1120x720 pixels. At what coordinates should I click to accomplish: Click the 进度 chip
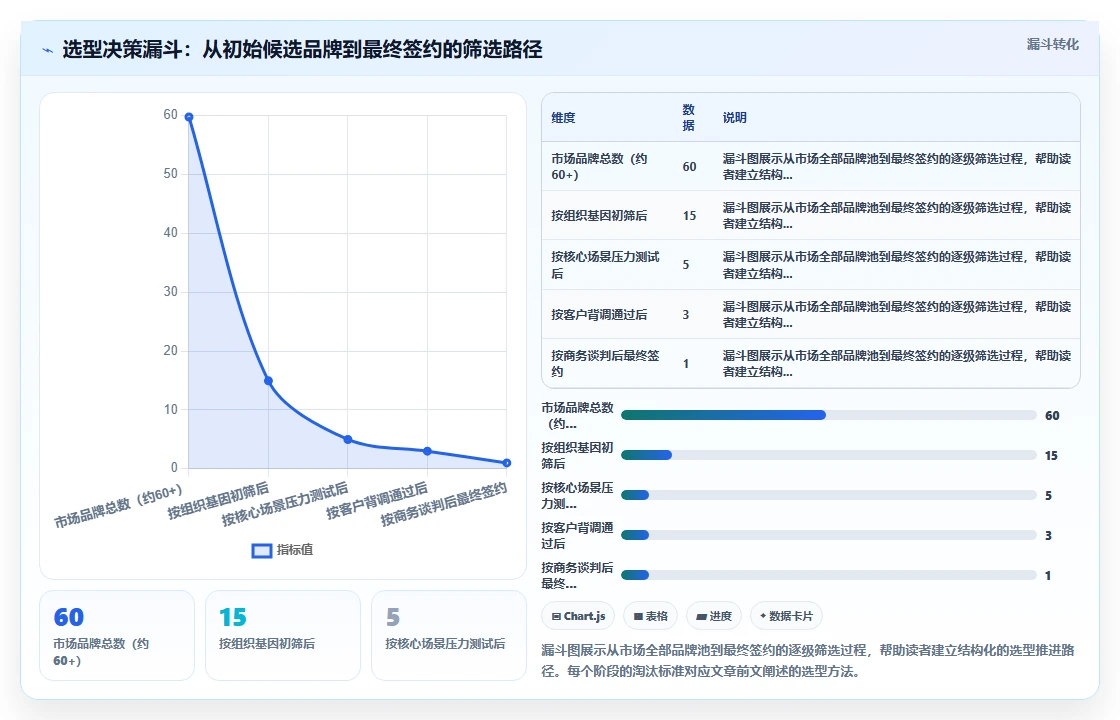point(714,616)
